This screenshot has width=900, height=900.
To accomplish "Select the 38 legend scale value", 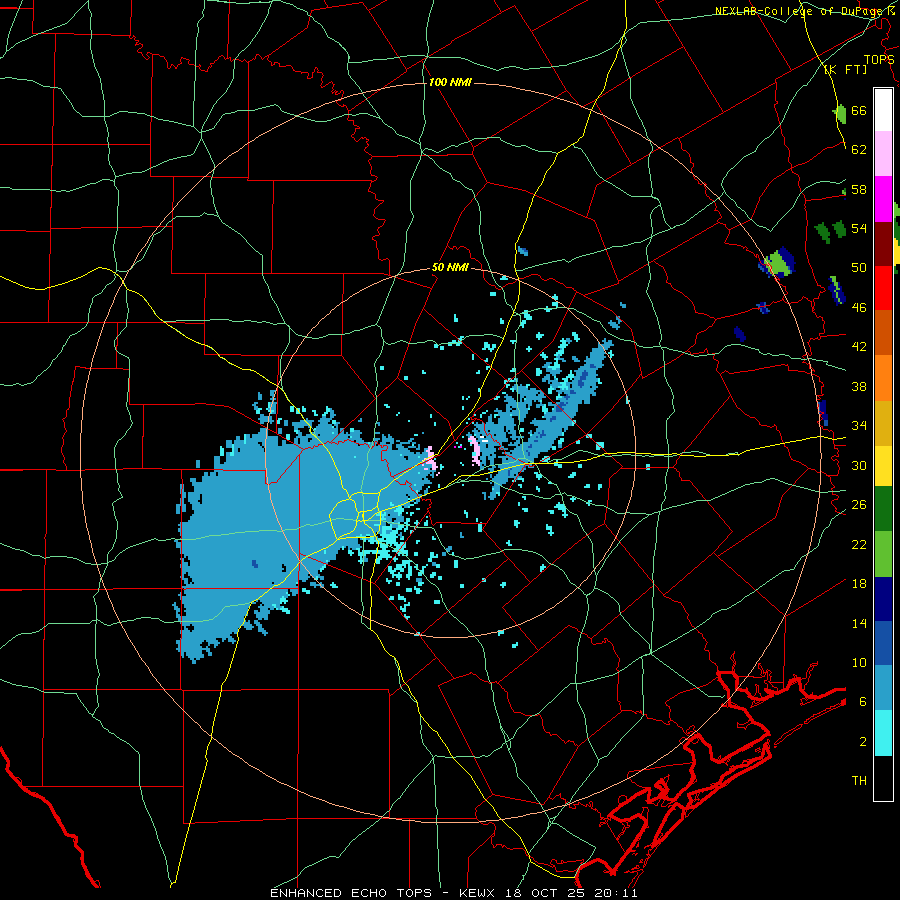I will (859, 386).
